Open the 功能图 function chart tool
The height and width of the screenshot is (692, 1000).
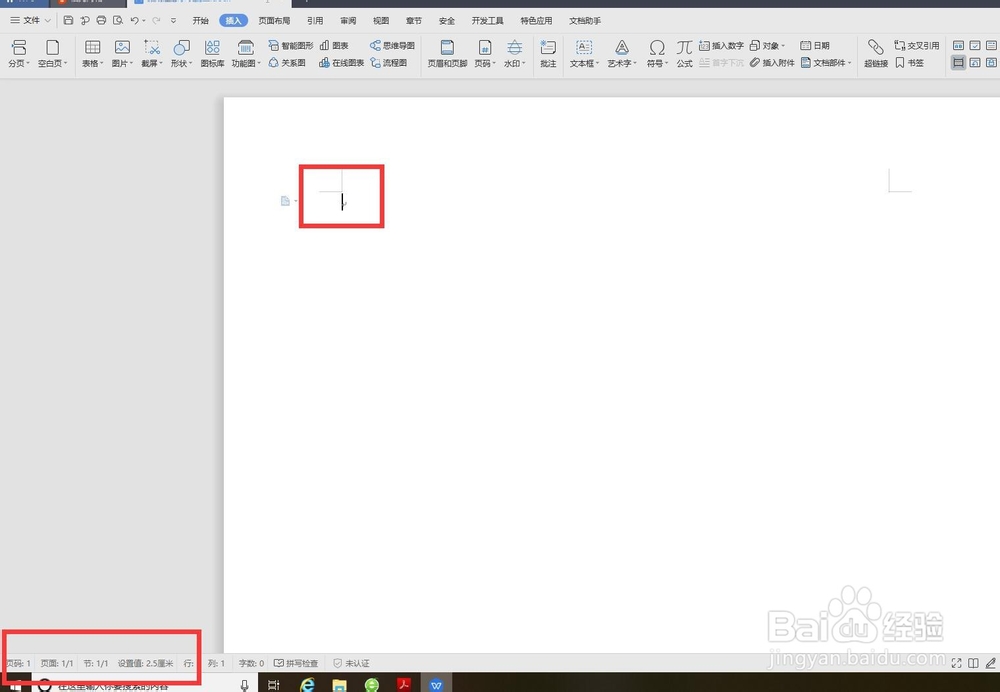pyautogui.click(x=246, y=53)
